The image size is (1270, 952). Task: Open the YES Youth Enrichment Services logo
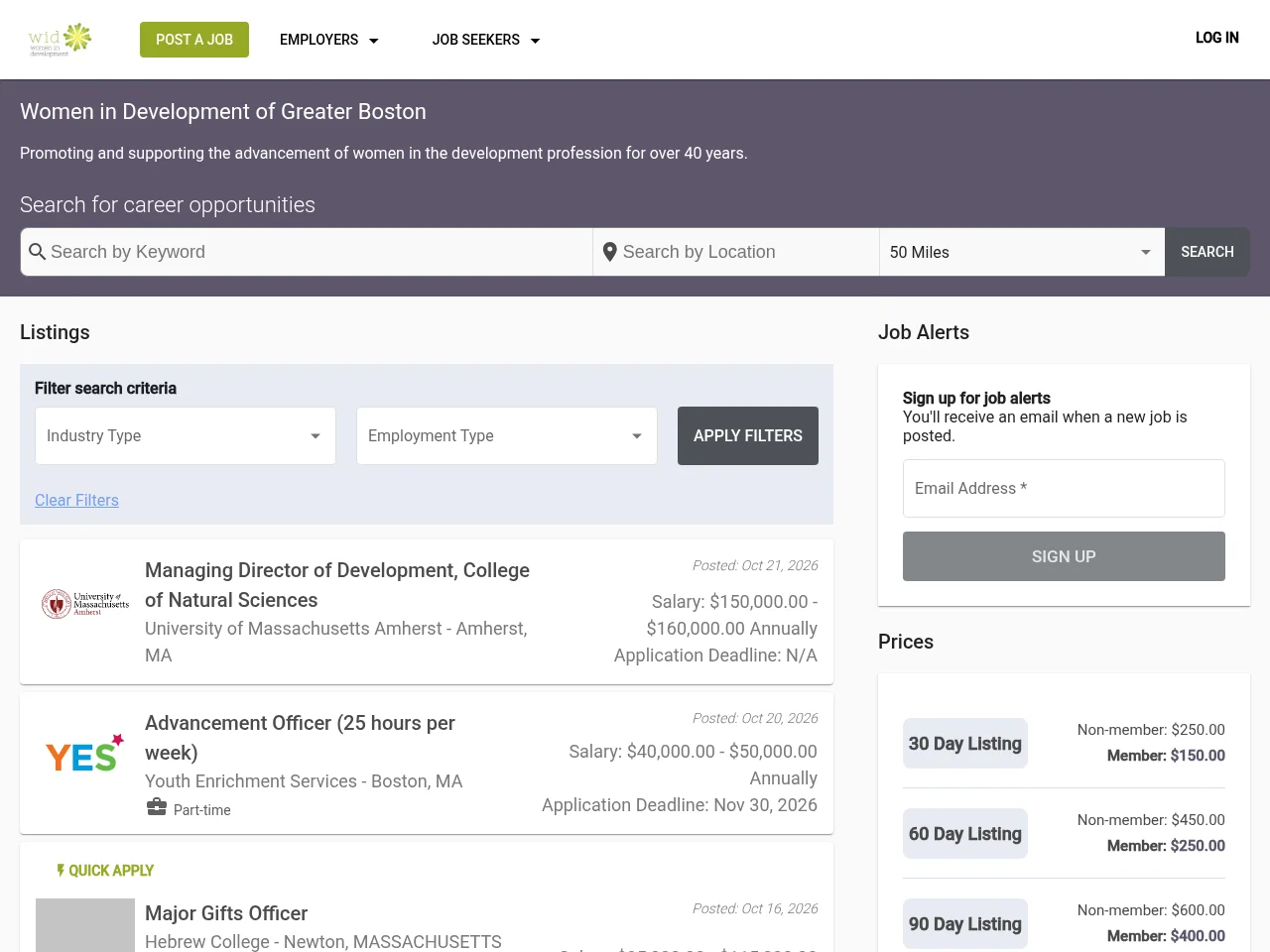tap(85, 754)
